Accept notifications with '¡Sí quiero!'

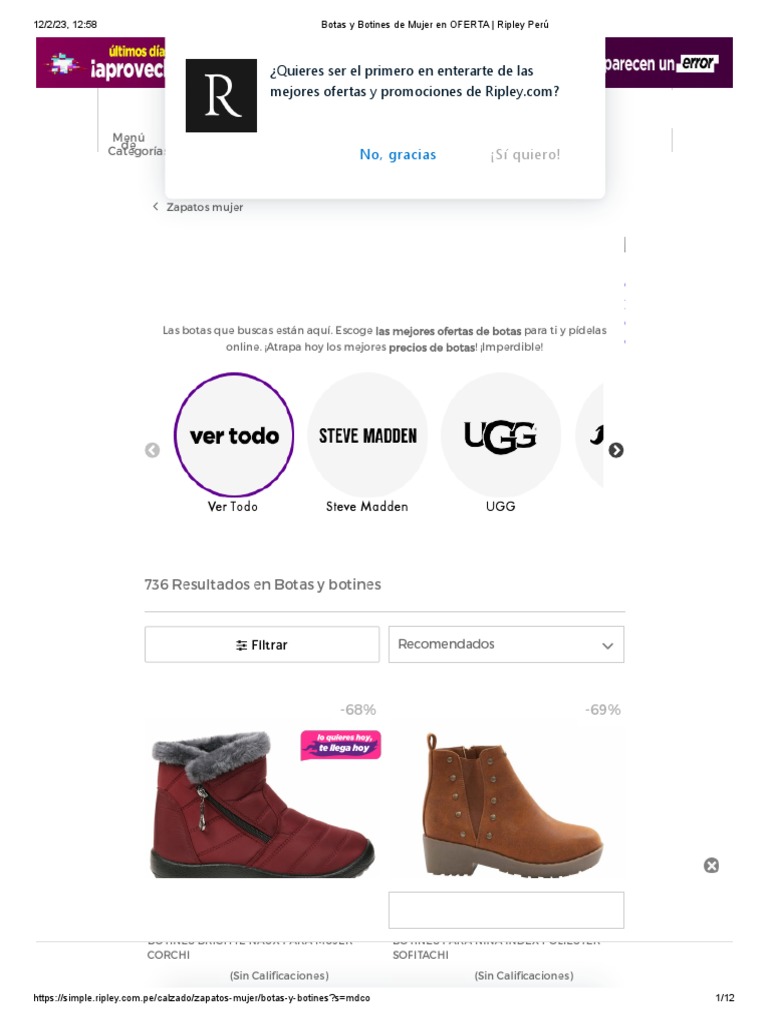(x=525, y=154)
